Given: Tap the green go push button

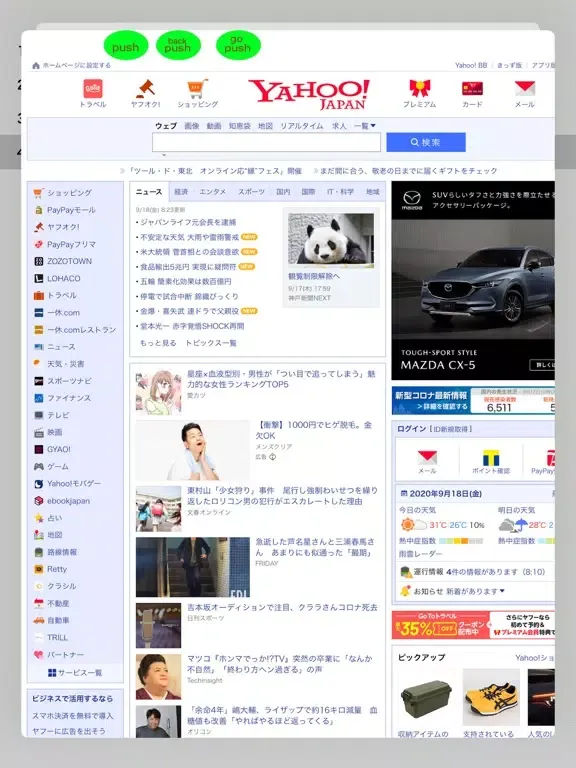Looking at the screenshot, I should (238, 46).
